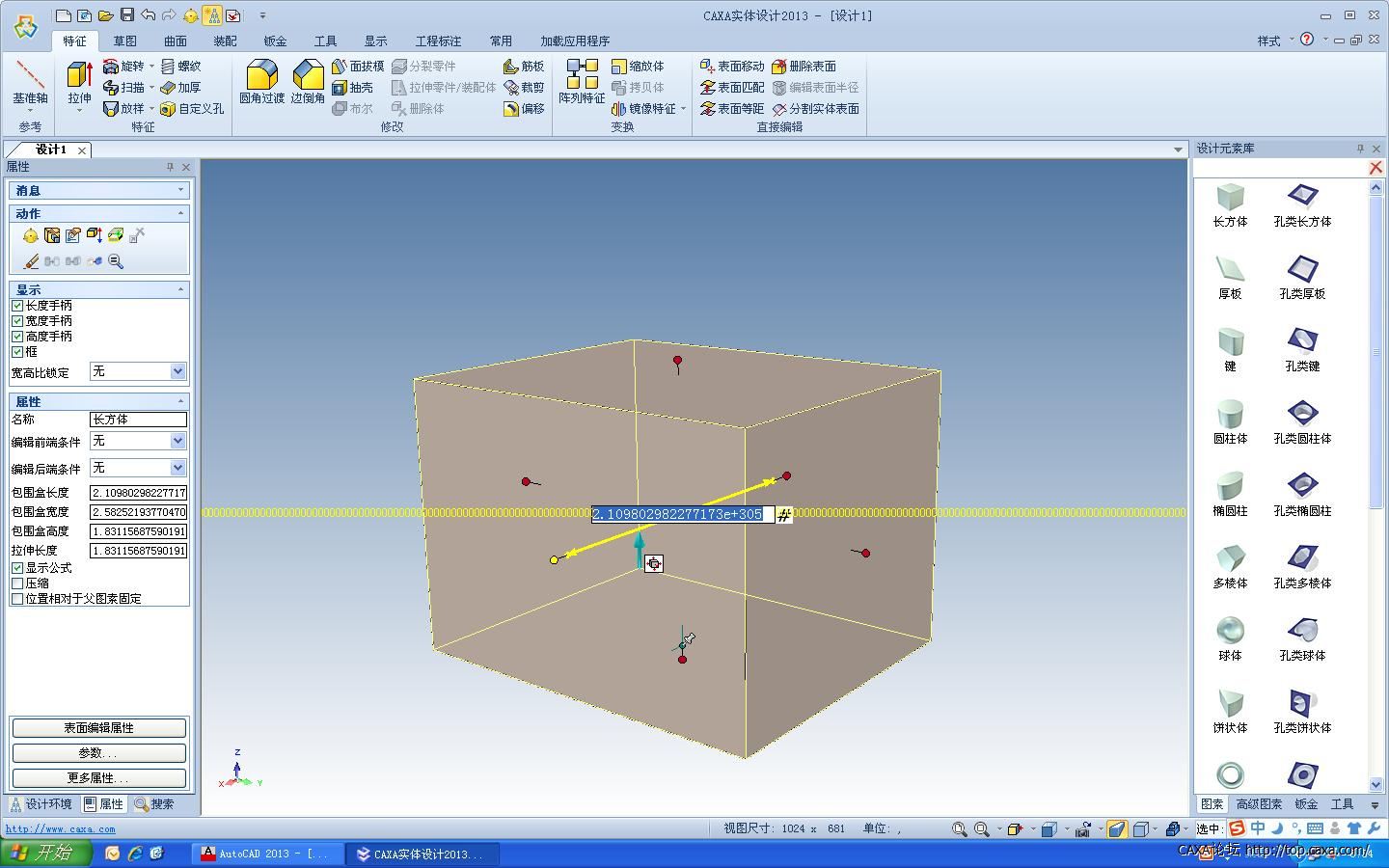The height and width of the screenshot is (868, 1389).
Task: Select the 放样 loft feature
Action: click(x=123, y=109)
